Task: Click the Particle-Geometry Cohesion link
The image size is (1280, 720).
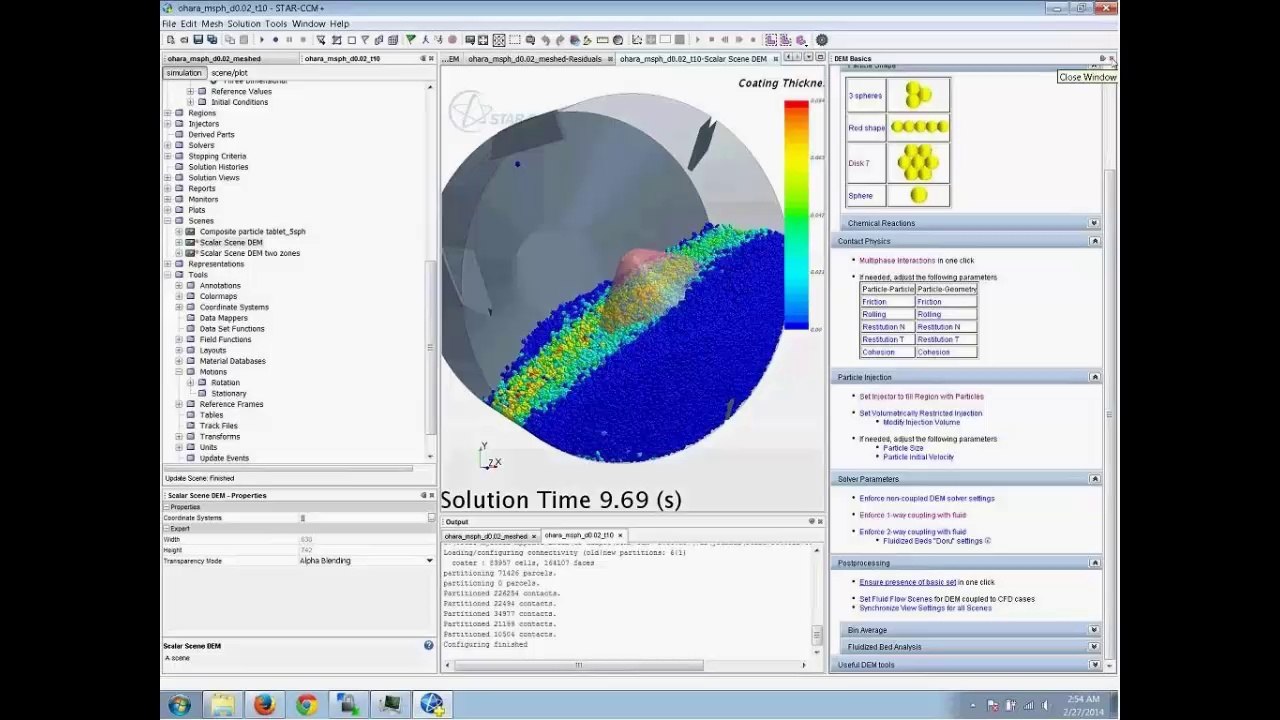Action: click(933, 352)
